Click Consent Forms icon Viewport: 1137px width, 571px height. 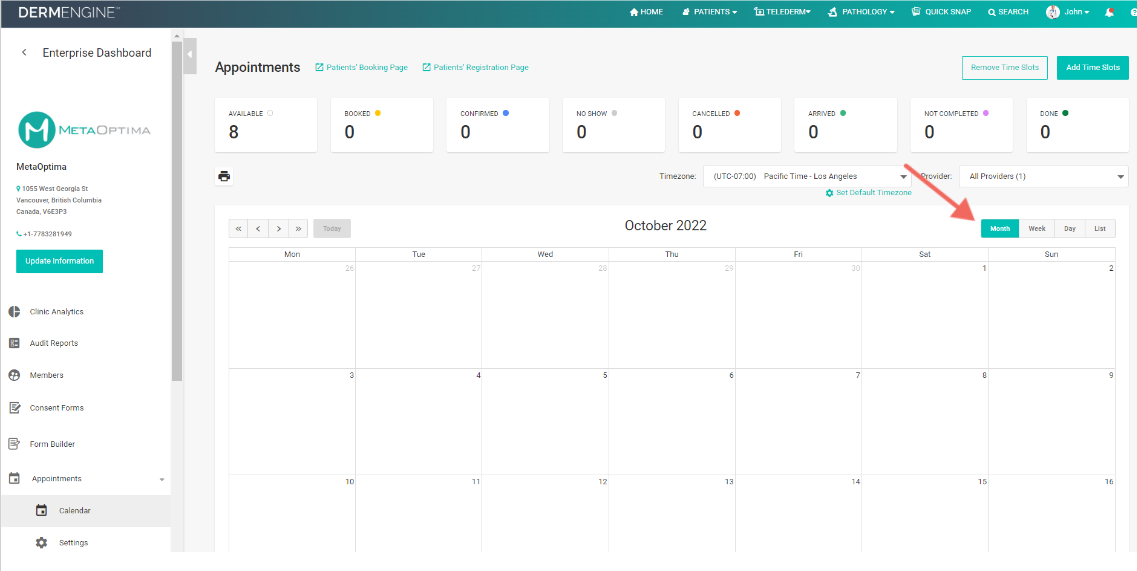tap(14, 408)
